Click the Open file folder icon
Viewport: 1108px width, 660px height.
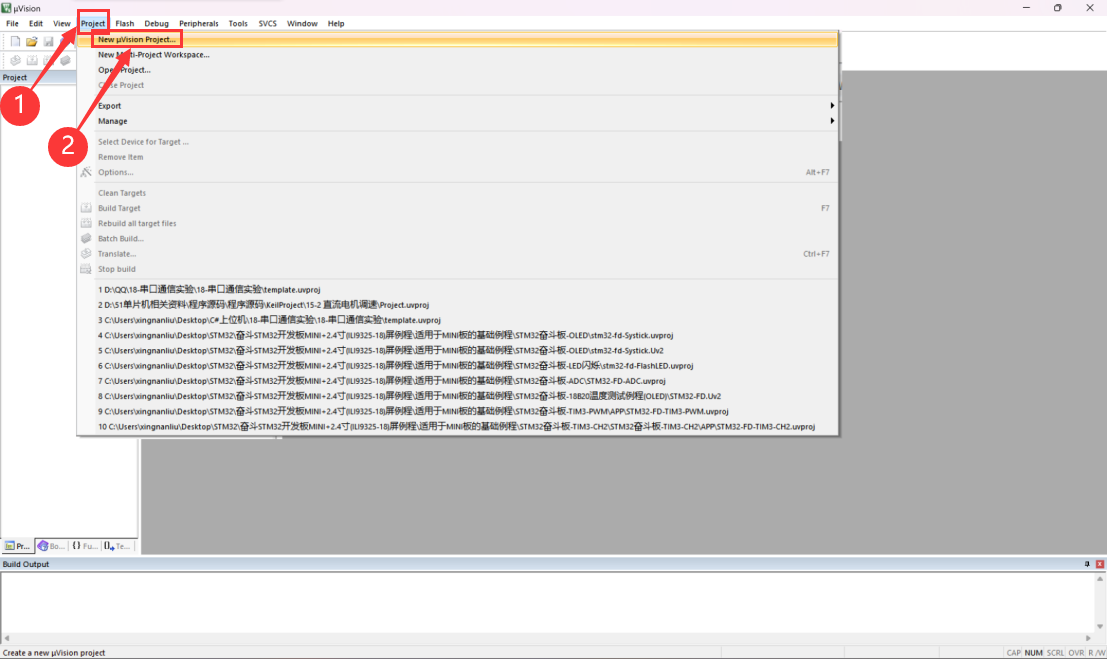pos(32,42)
